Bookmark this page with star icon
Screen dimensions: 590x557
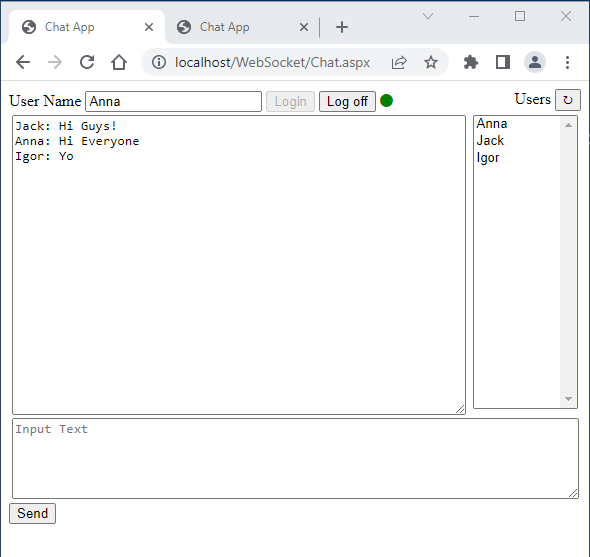click(430, 62)
